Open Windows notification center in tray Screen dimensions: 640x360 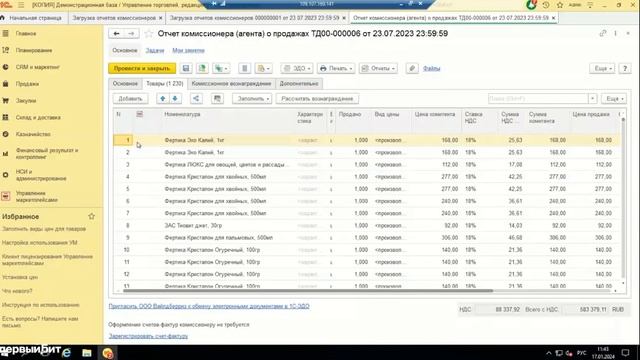[625, 353]
